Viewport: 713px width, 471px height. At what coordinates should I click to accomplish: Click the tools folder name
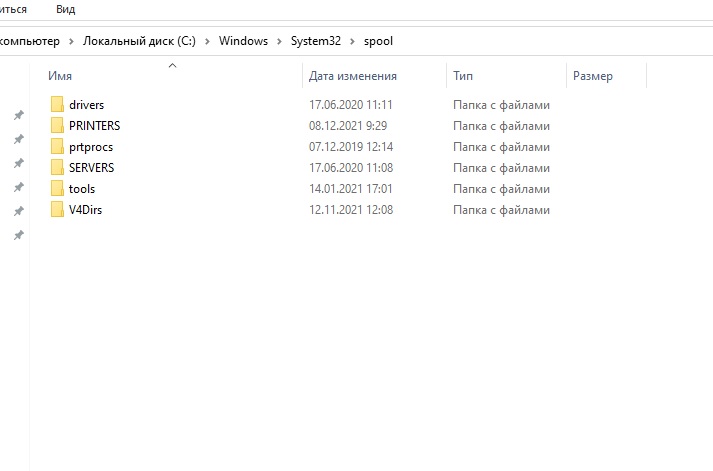(82, 189)
